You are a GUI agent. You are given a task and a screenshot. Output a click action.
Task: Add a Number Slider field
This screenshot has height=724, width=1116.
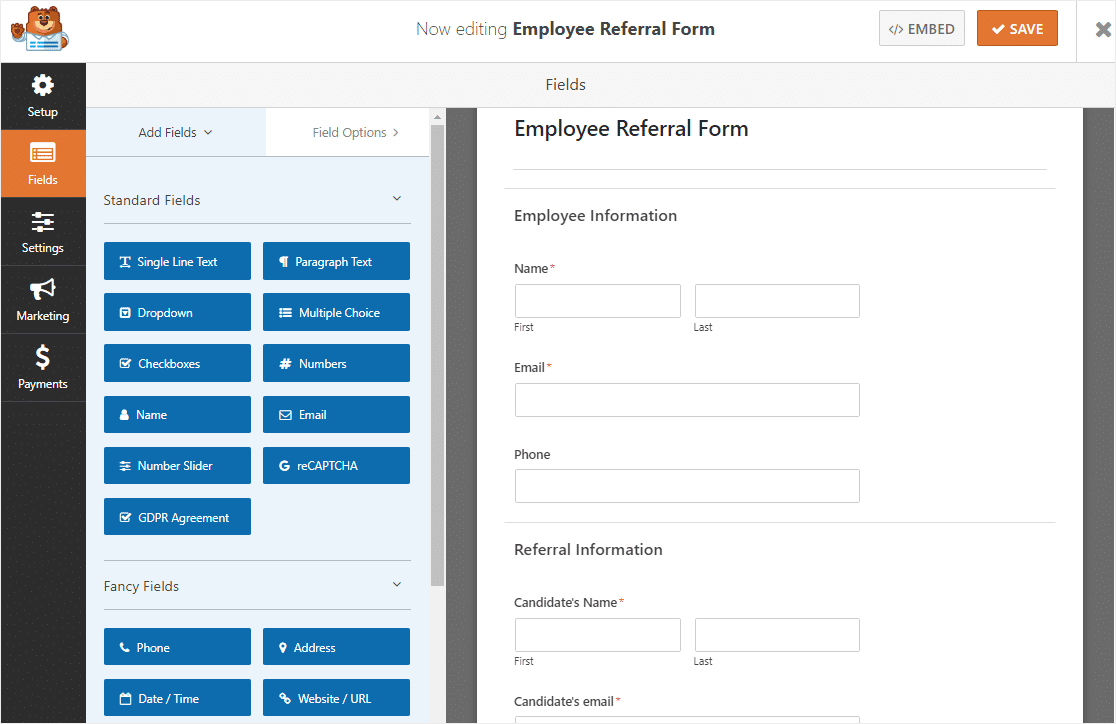(177, 466)
